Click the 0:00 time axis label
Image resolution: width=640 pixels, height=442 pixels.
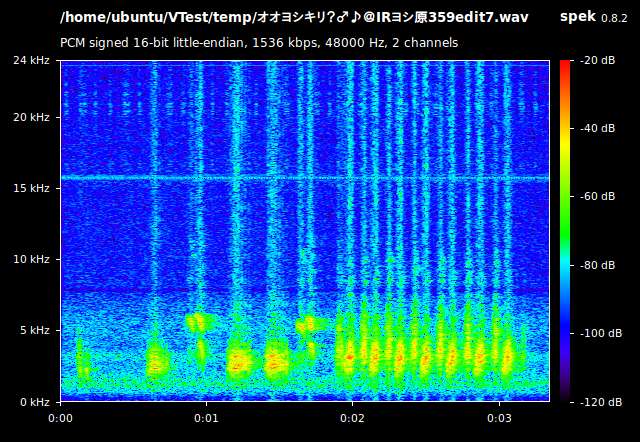point(60,418)
